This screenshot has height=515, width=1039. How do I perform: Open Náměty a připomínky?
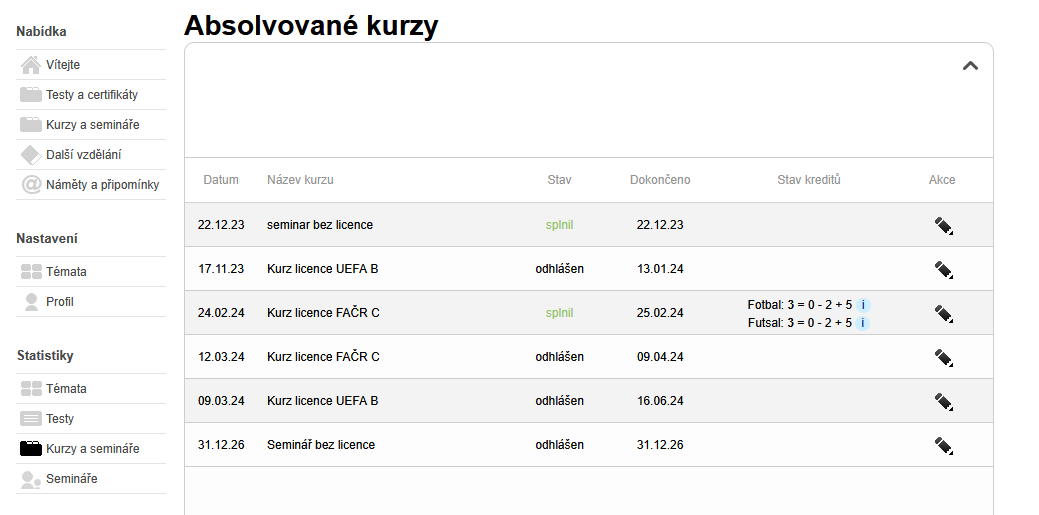pyautogui.click(x=102, y=185)
